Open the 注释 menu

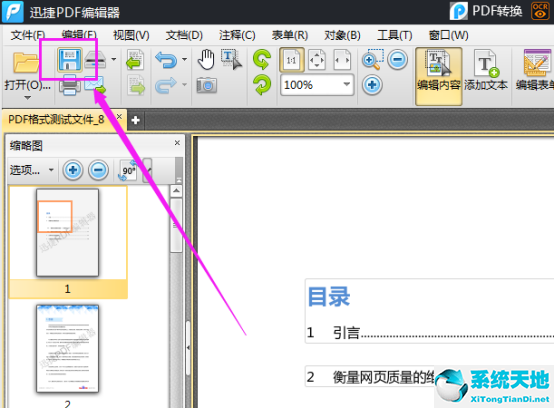(237, 35)
